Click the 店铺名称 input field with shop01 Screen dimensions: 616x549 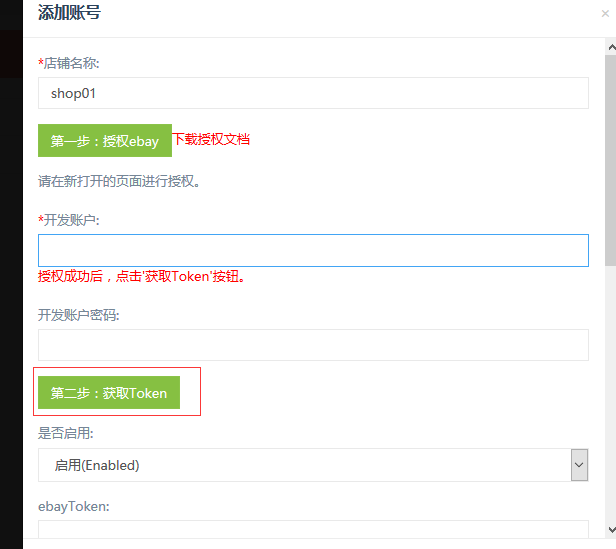coord(313,93)
